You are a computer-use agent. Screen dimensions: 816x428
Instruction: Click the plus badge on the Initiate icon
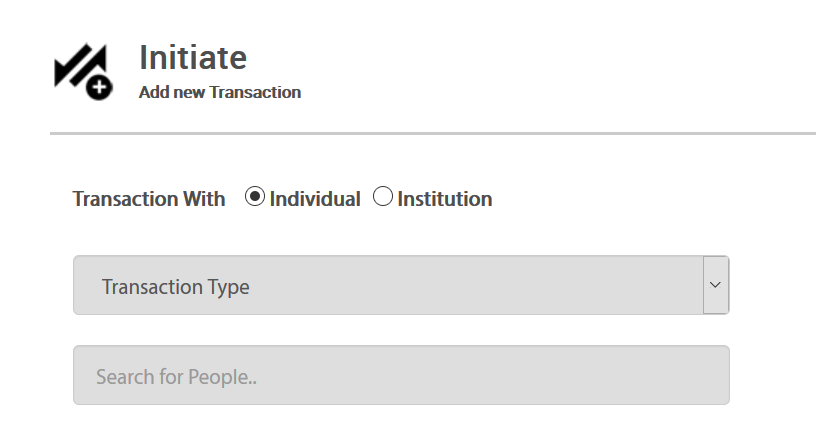point(99,88)
